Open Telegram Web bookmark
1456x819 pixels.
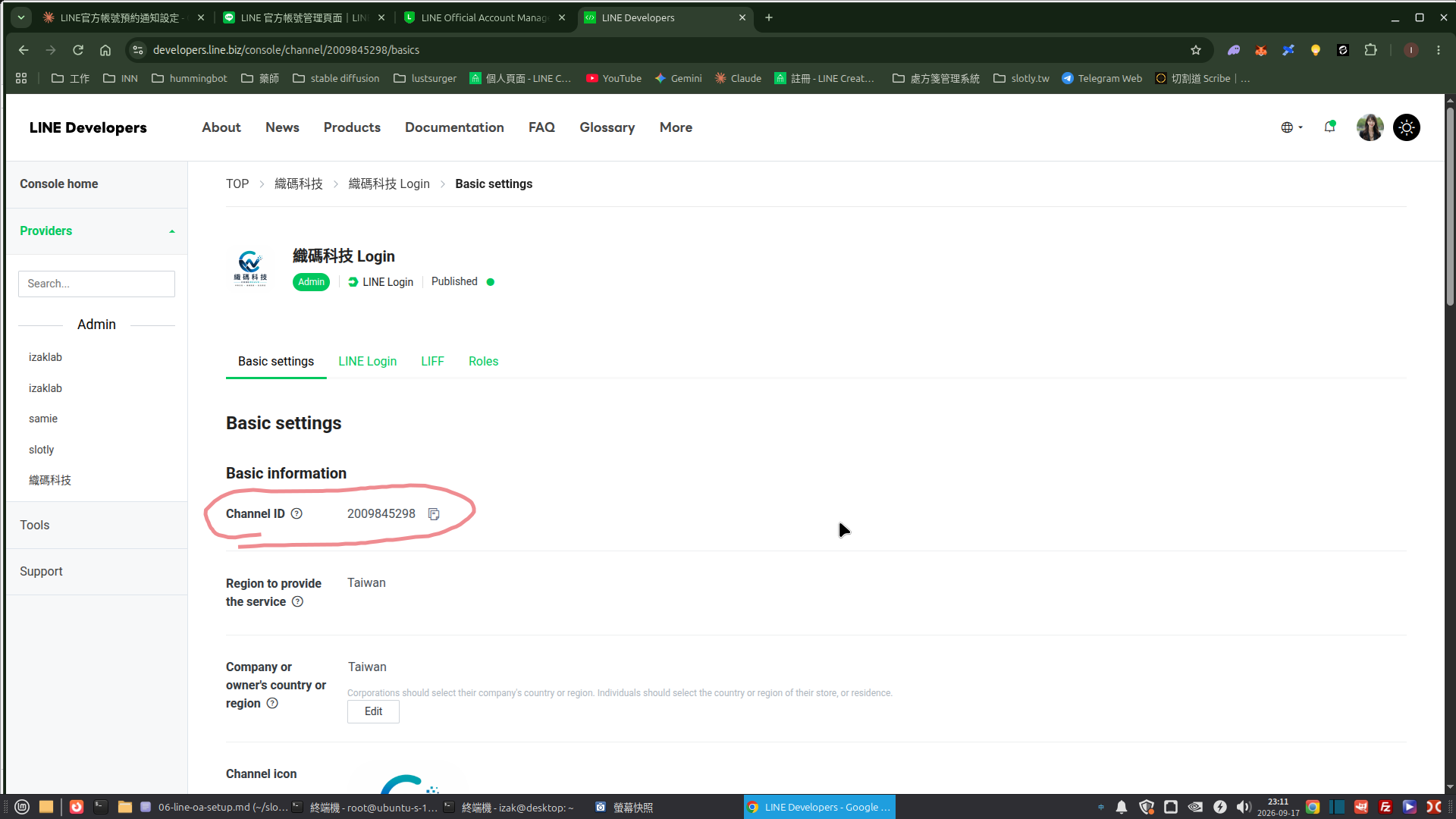[x=1102, y=78]
